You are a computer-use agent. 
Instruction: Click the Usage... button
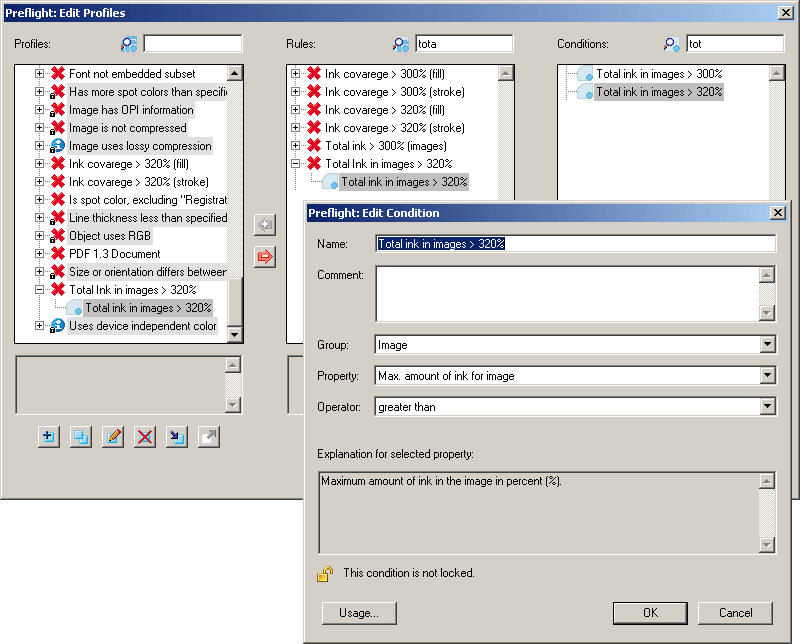(359, 613)
